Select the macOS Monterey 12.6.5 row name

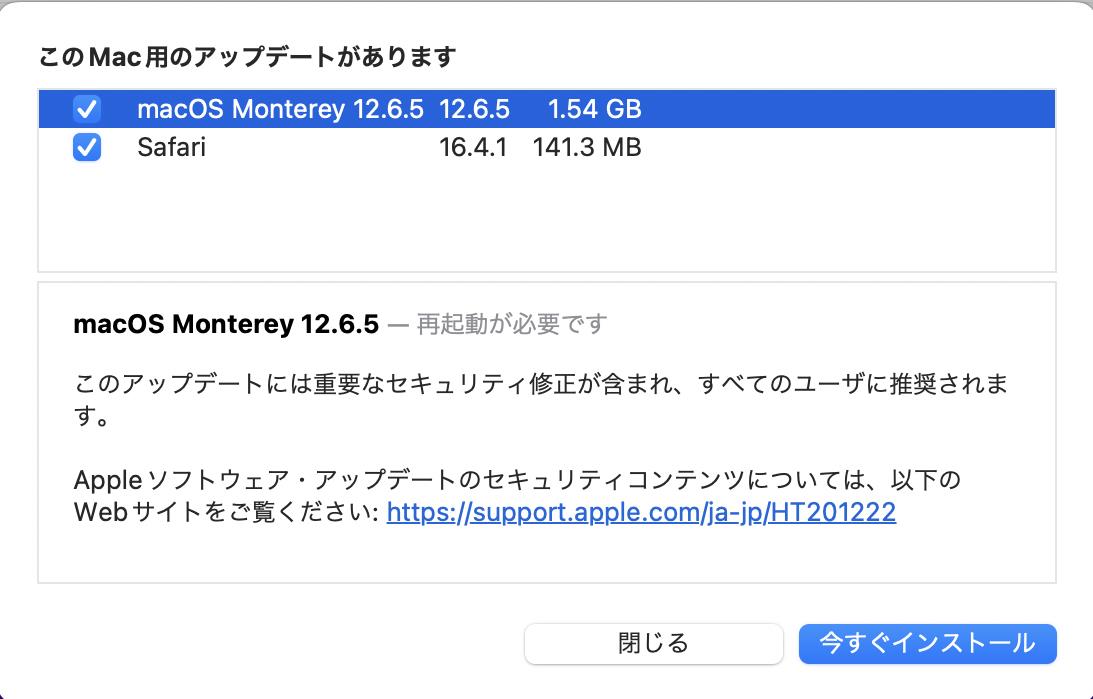click(280, 109)
